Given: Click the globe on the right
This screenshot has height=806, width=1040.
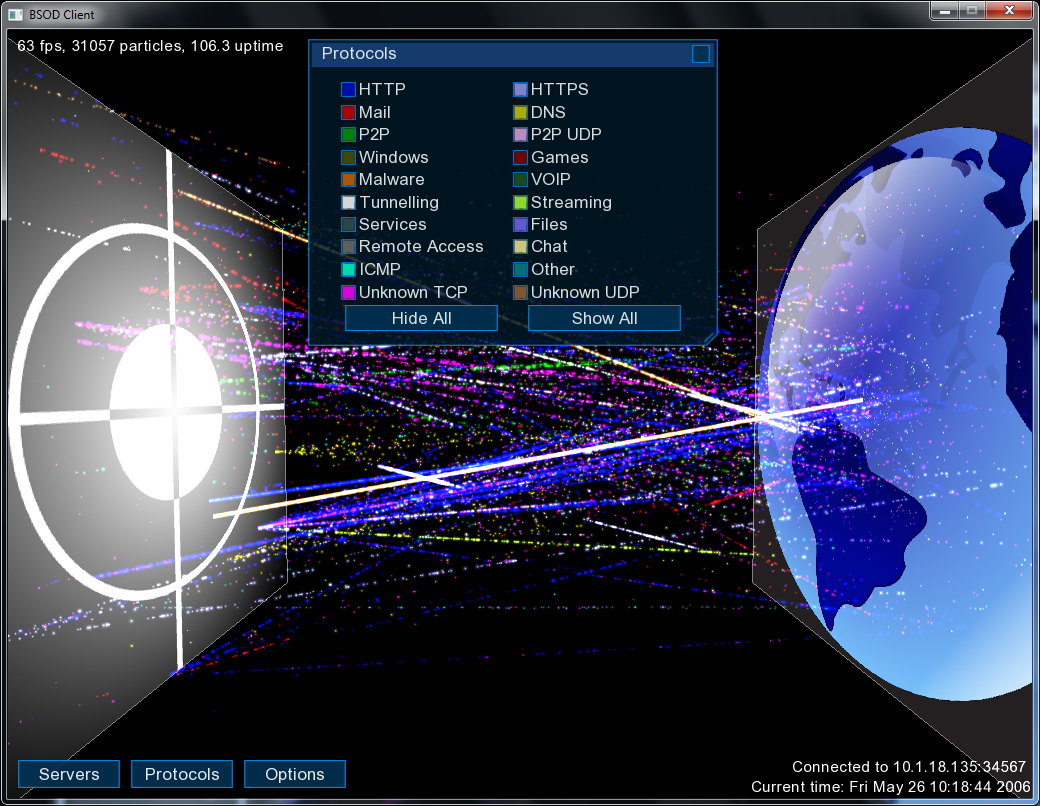Looking at the screenshot, I should pyautogui.click(x=900, y=420).
